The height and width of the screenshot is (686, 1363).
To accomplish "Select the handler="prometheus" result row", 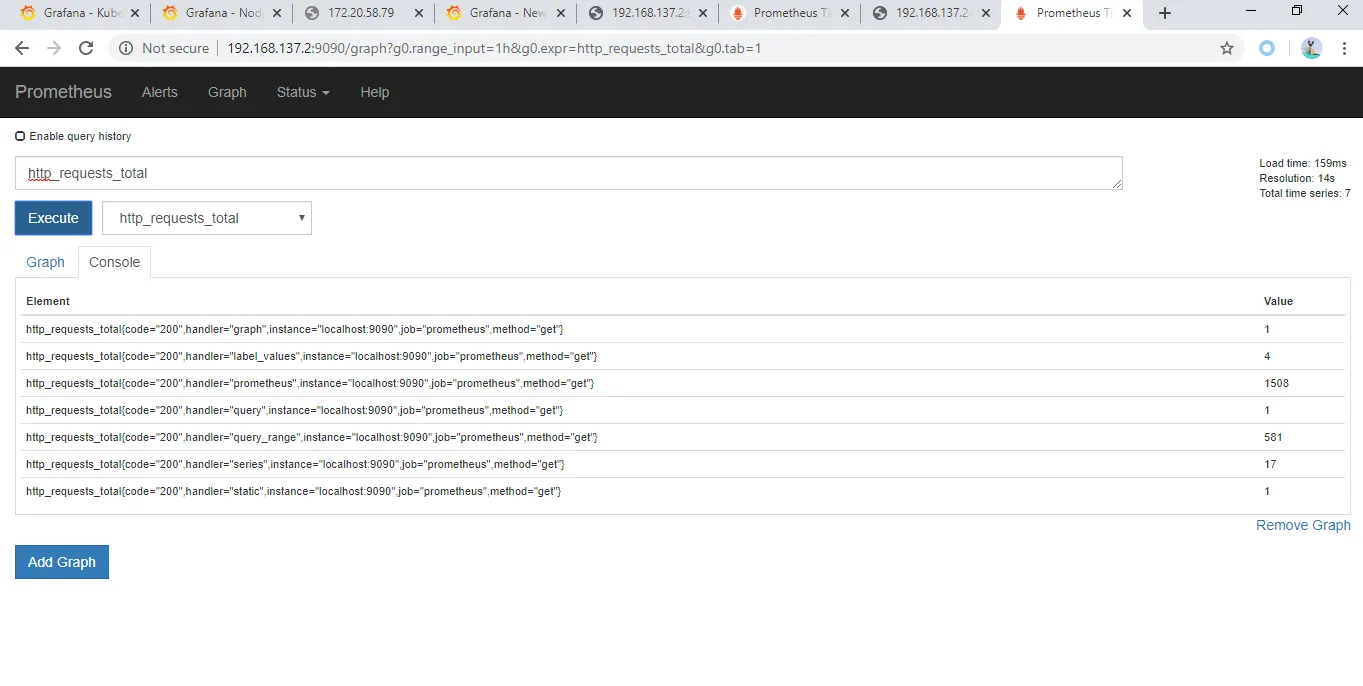I will click(x=683, y=383).
